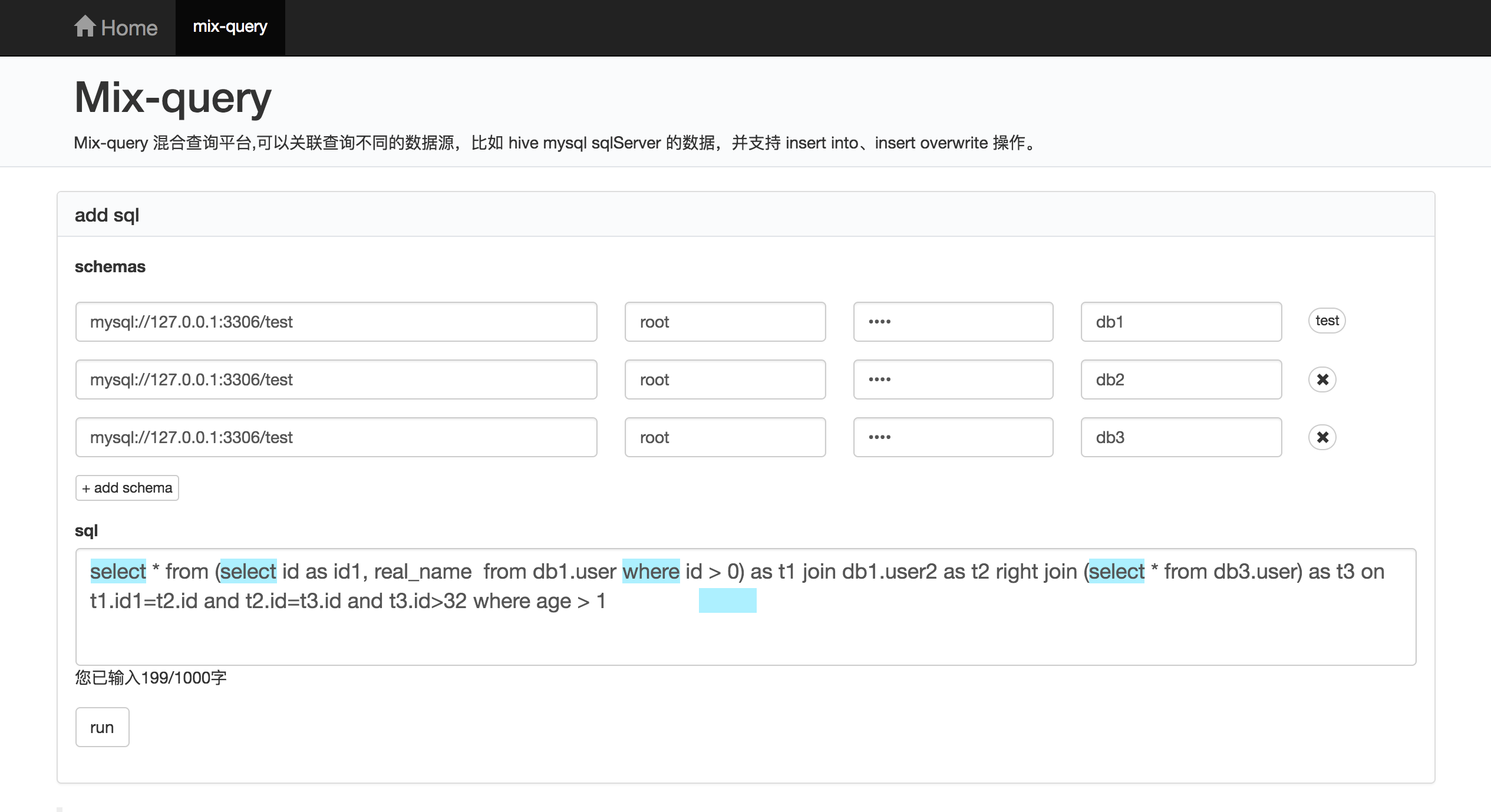Click the db3 alias field
The image size is (1491, 812).
(x=1181, y=437)
